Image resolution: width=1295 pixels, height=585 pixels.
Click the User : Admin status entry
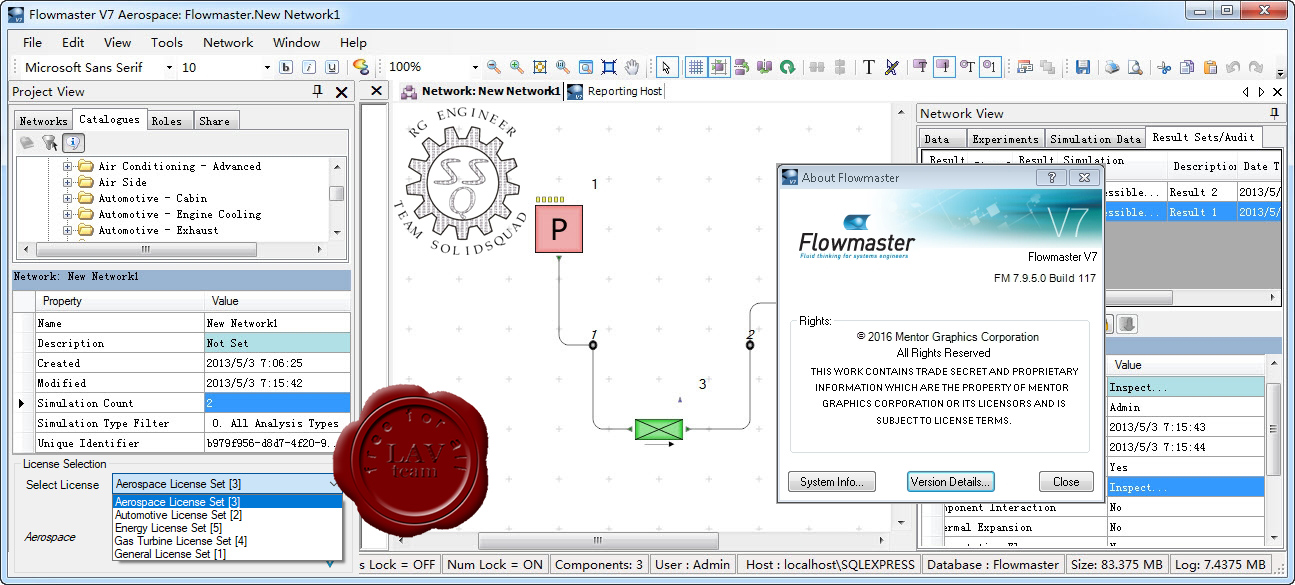tap(693, 564)
